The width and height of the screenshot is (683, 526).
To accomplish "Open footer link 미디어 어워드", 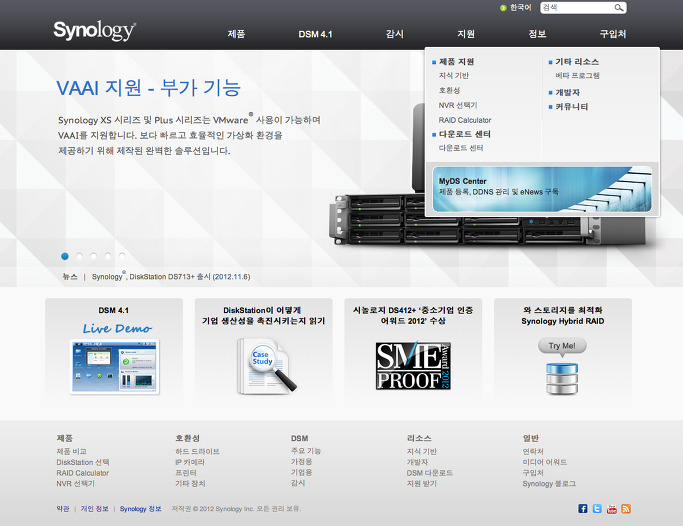I will point(545,462).
